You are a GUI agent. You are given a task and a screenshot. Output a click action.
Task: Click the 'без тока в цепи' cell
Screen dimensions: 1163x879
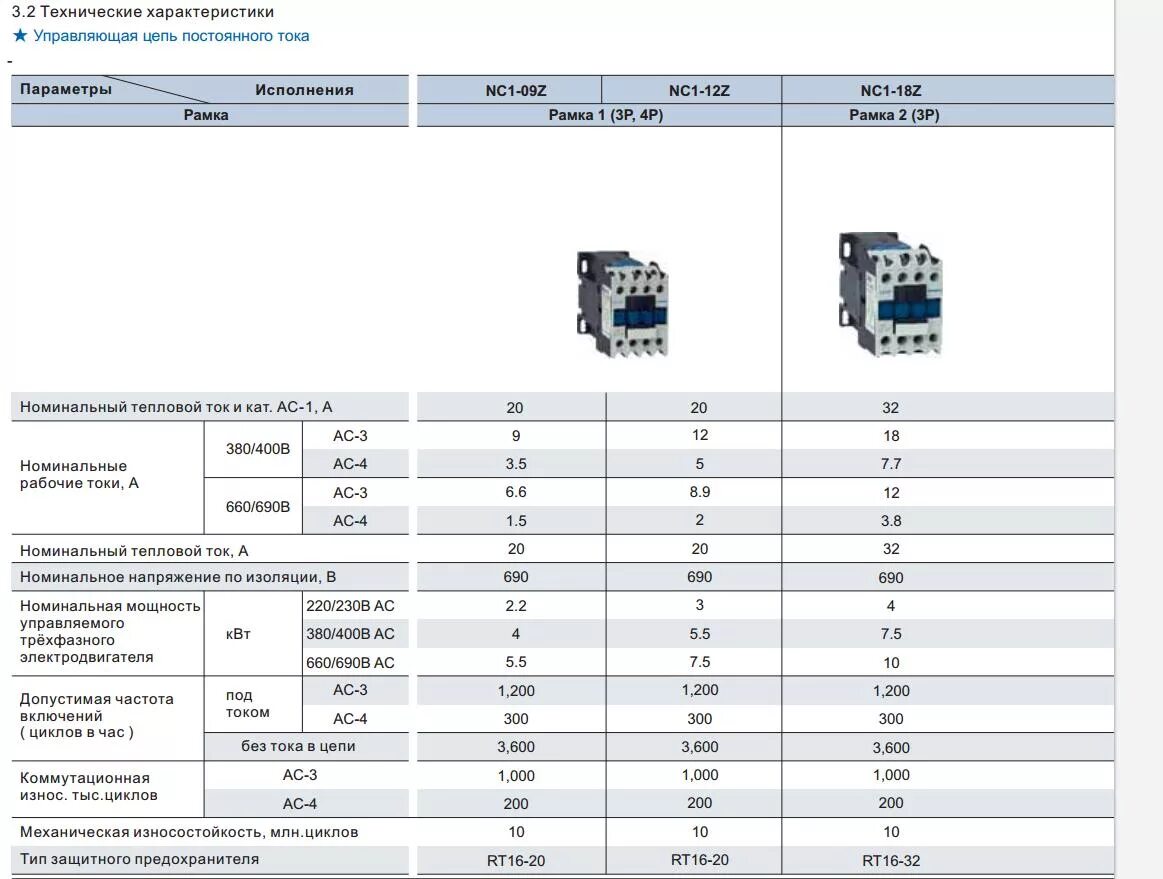click(298, 746)
